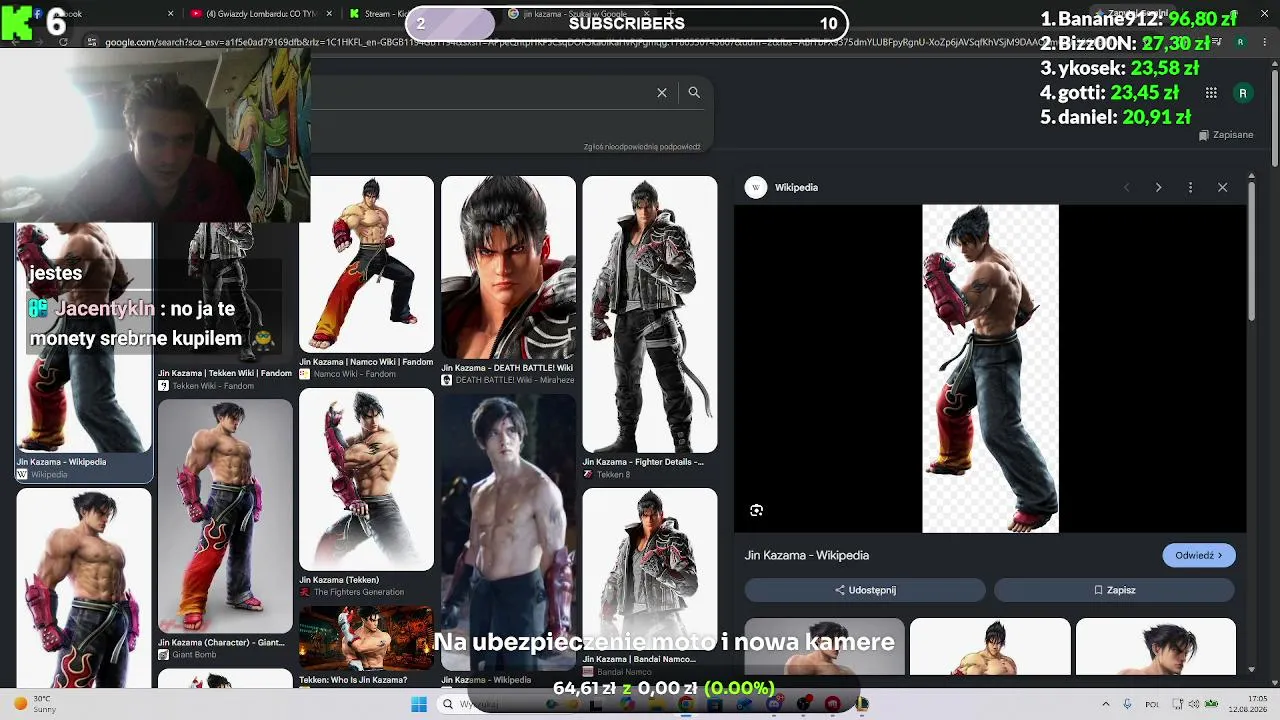
Task: Open the Windows Start menu
Action: (x=418, y=704)
